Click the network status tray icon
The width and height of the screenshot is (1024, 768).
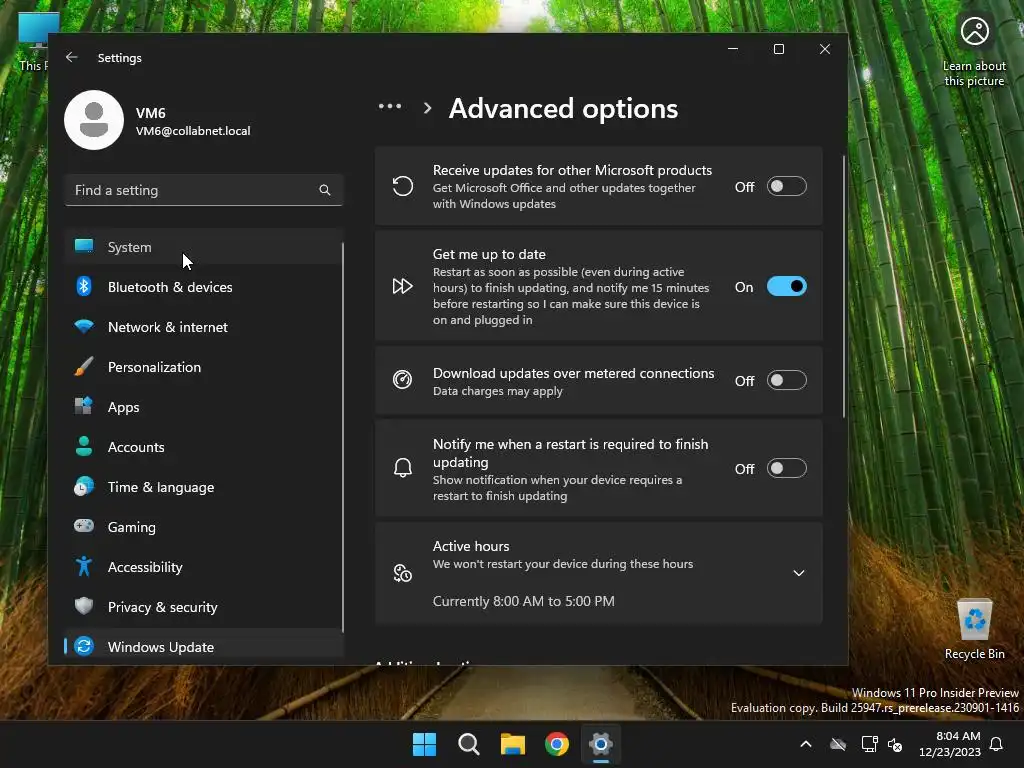pyautogui.click(x=869, y=744)
